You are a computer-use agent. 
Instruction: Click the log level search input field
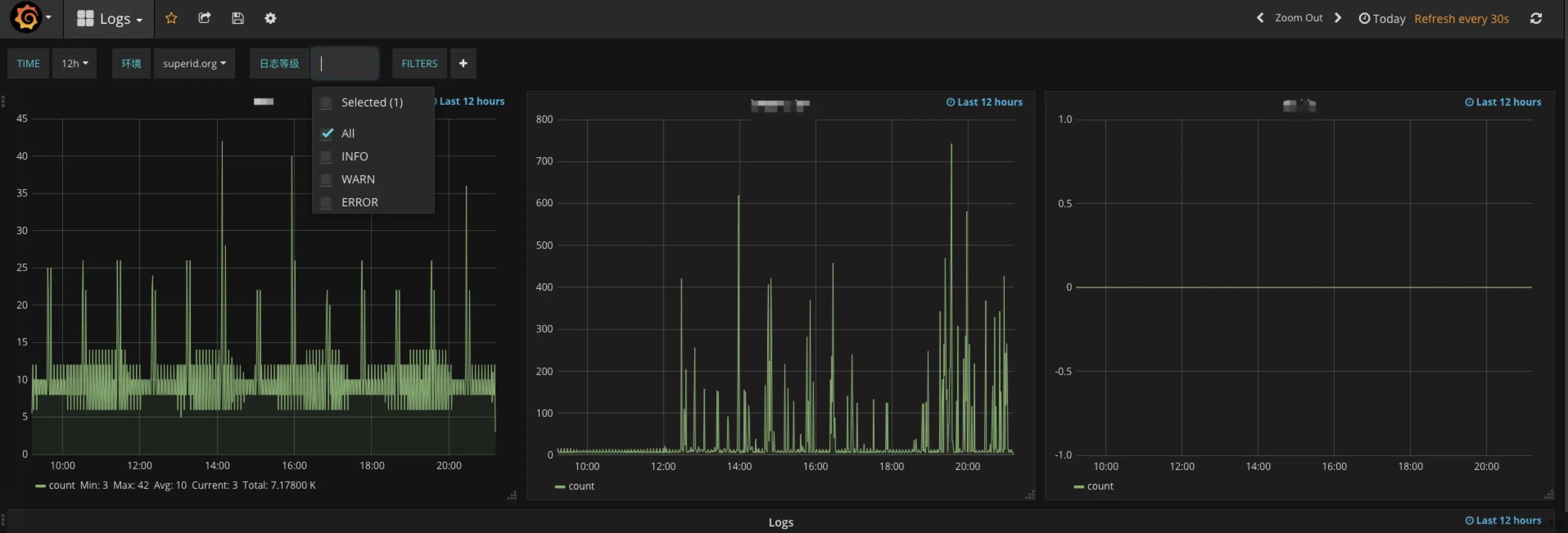click(345, 63)
